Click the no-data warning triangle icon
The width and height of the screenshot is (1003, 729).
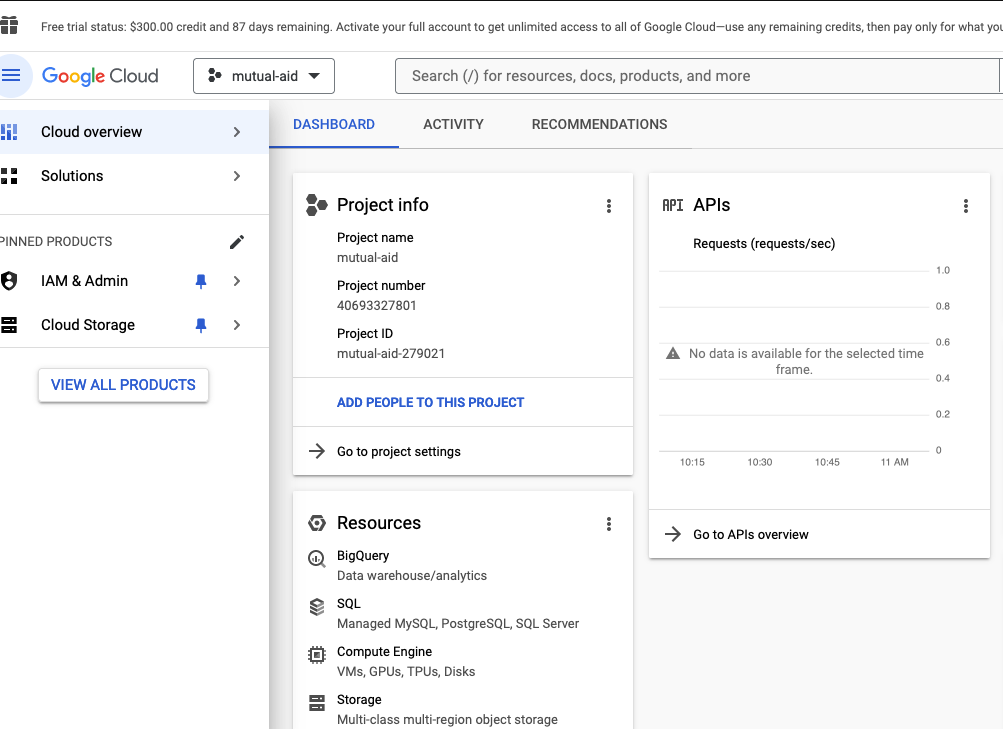673,353
